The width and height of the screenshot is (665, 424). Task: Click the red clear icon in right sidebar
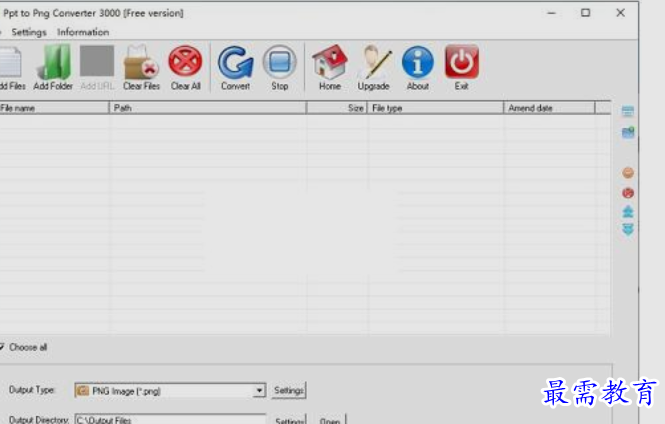(x=628, y=193)
